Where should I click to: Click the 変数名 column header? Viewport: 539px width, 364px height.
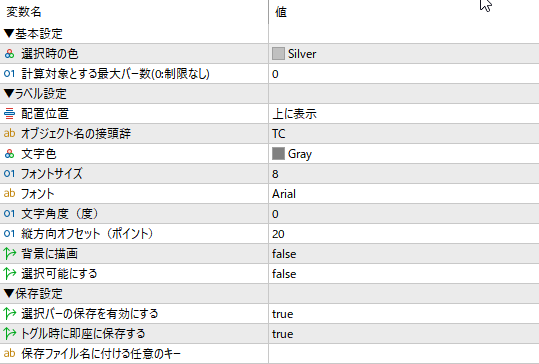(134, 12)
